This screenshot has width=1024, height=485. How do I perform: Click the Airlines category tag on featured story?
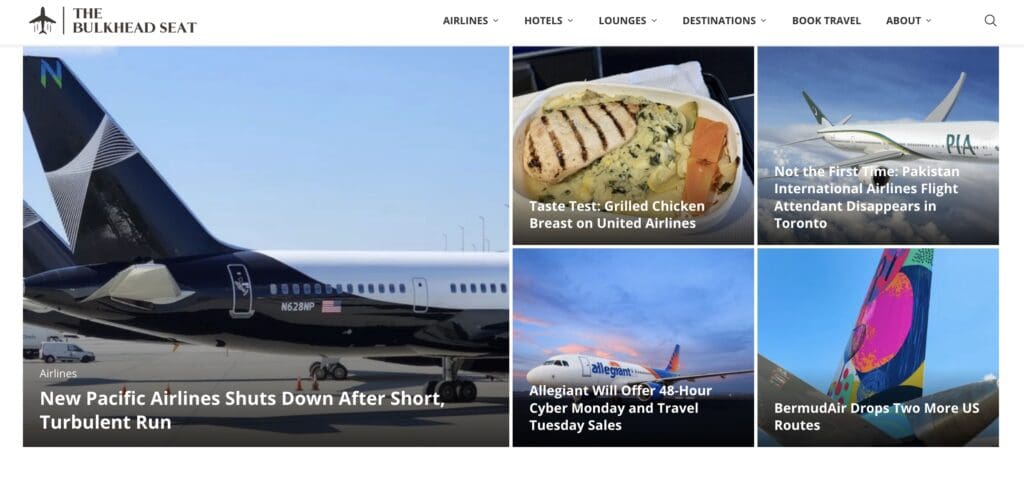[x=58, y=373]
